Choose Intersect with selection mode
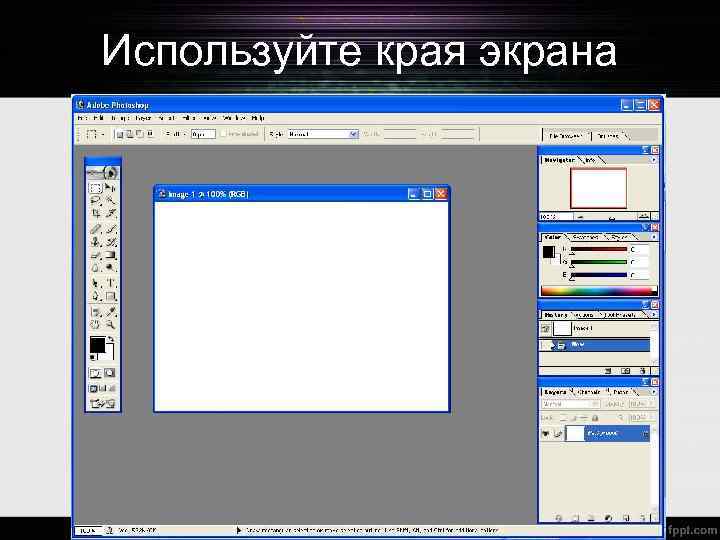 [x=150, y=134]
